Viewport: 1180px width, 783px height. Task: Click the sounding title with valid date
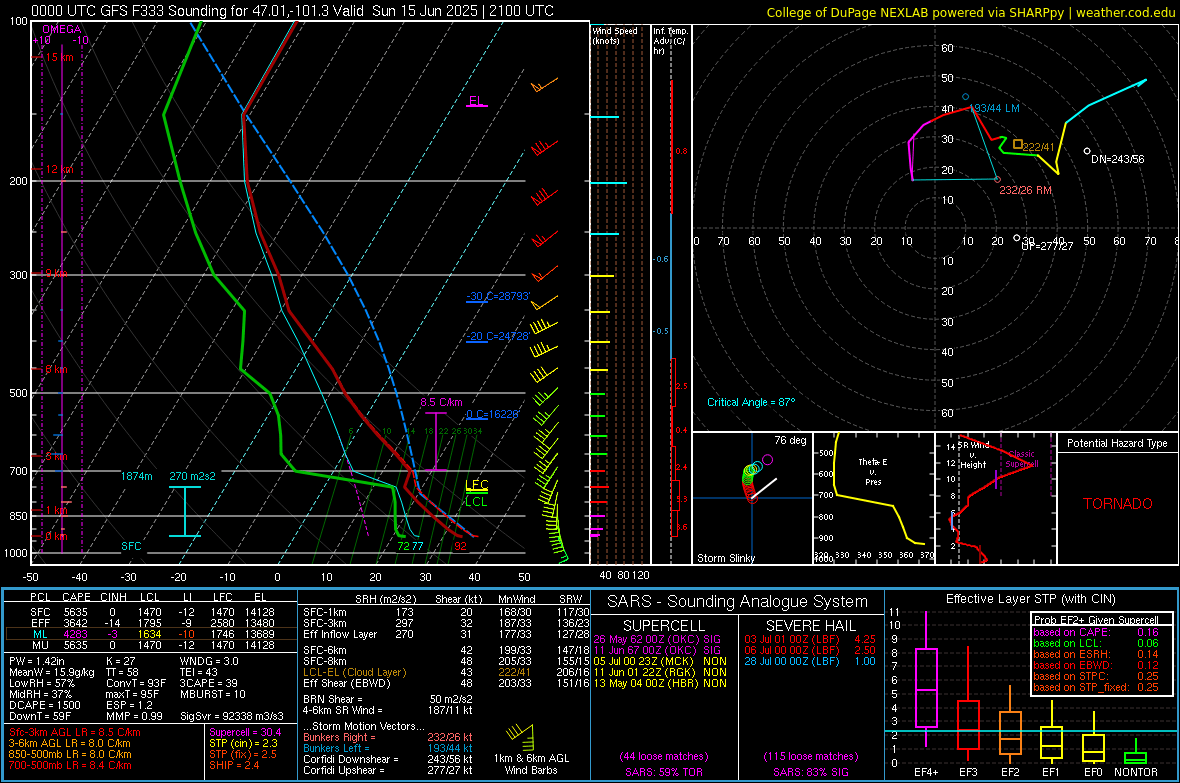point(292,11)
